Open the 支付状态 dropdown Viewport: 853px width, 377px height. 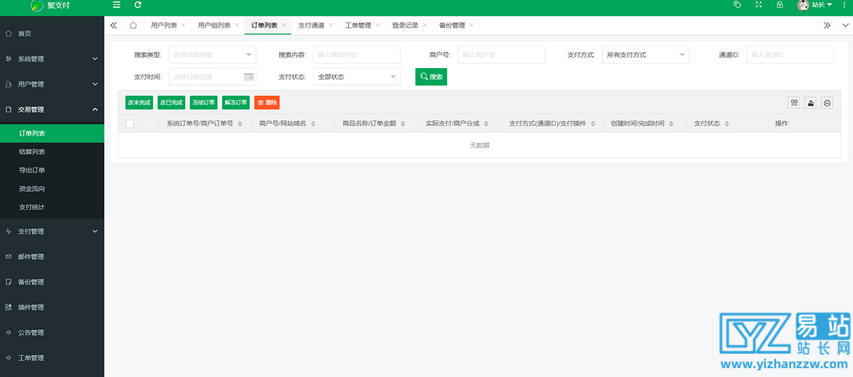pyautogui.click(x=357, y=77)
